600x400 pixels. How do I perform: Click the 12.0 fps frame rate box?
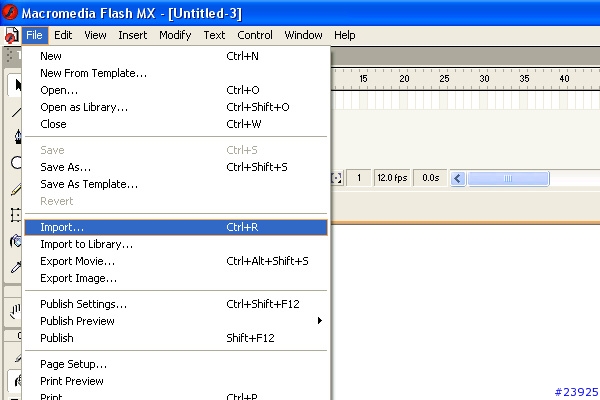pos(392,178)
